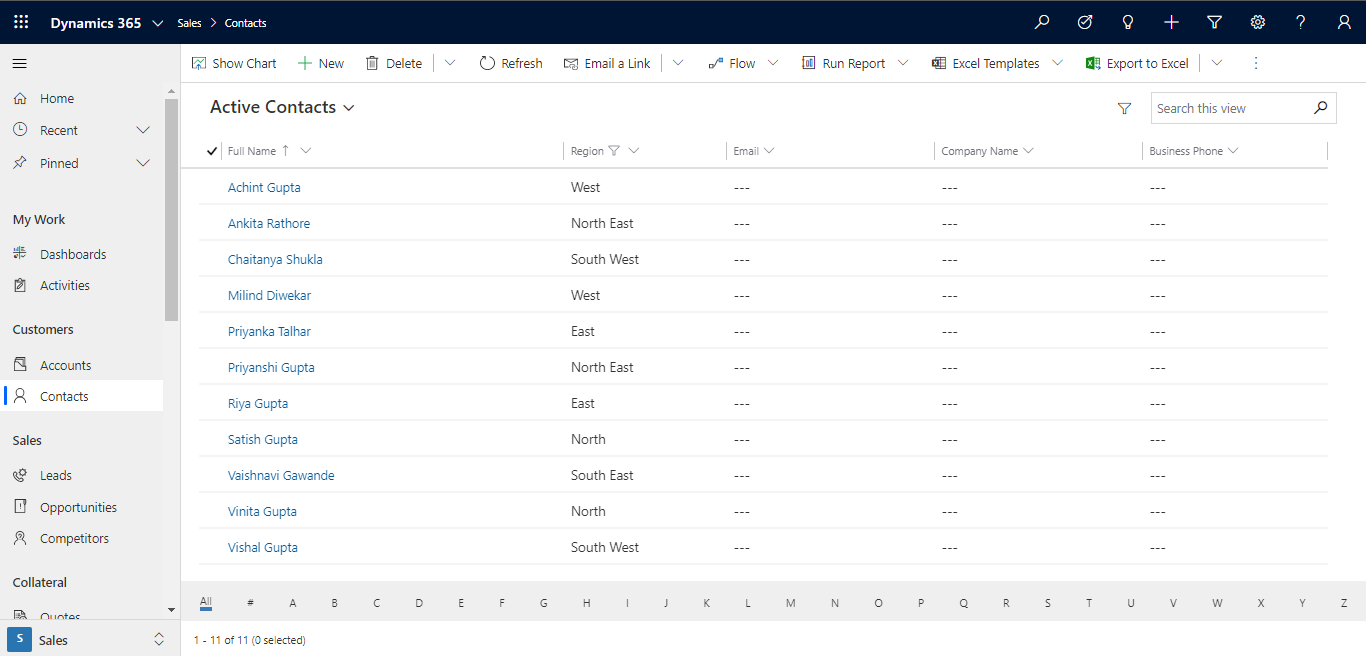Screen dimensions: 1366x656
Task: Click Show Chart in command bar
Action: 234,63
